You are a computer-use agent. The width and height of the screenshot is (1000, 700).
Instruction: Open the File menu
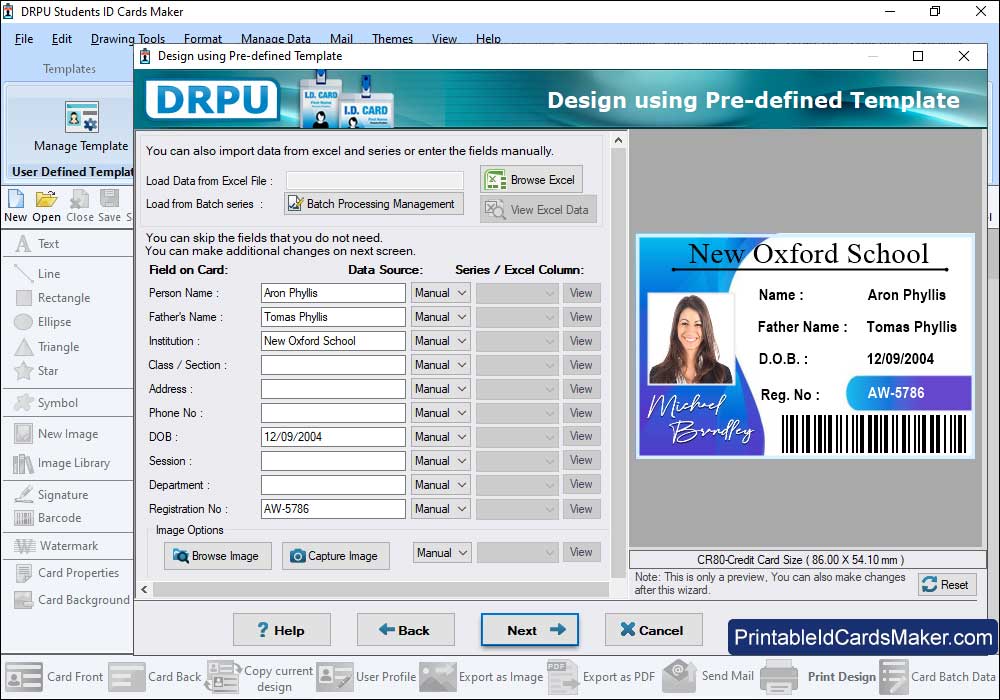coord(24,39)
